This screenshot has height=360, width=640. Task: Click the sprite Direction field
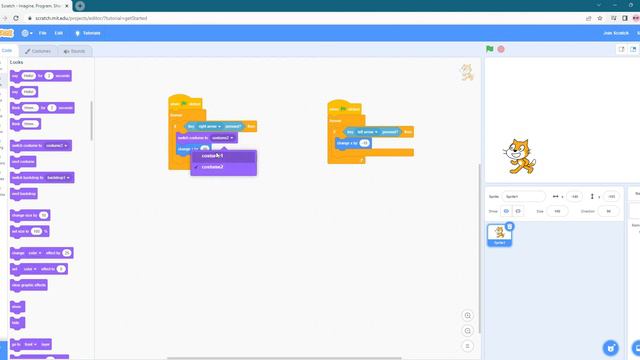click(x=609, y=211)
